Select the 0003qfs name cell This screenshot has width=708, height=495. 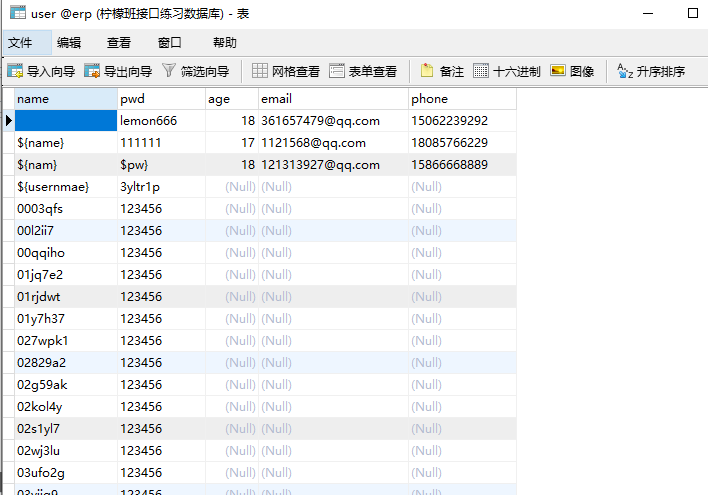click(x=66, y=209)
